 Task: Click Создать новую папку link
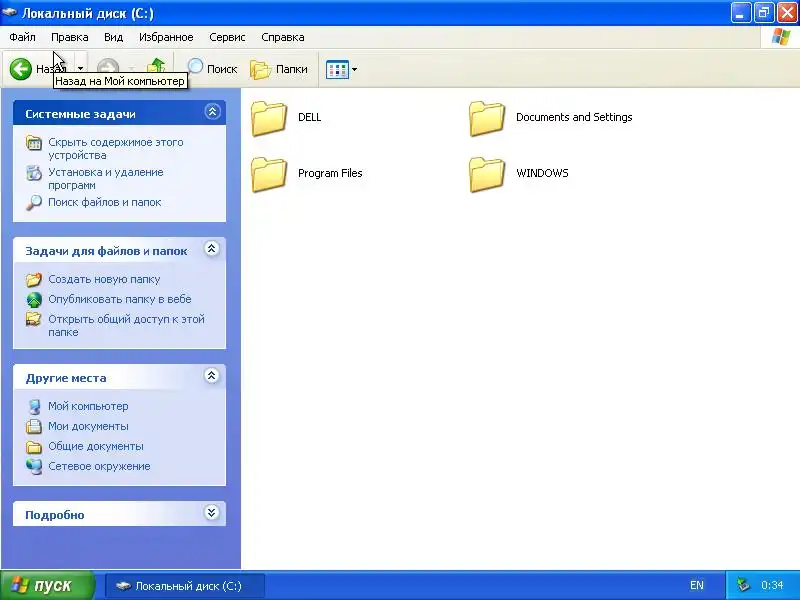point(104,279)
